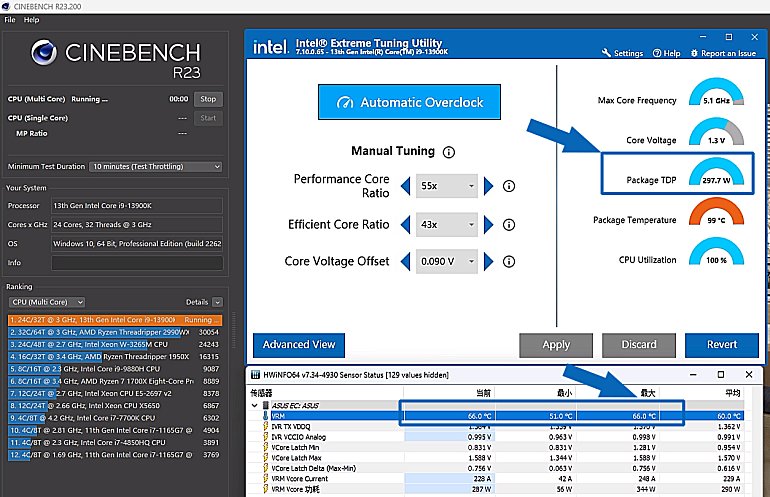Click the Automatic Overclock button
The width and height of the screenshot is (770, 497).
[x=408, y=103]
